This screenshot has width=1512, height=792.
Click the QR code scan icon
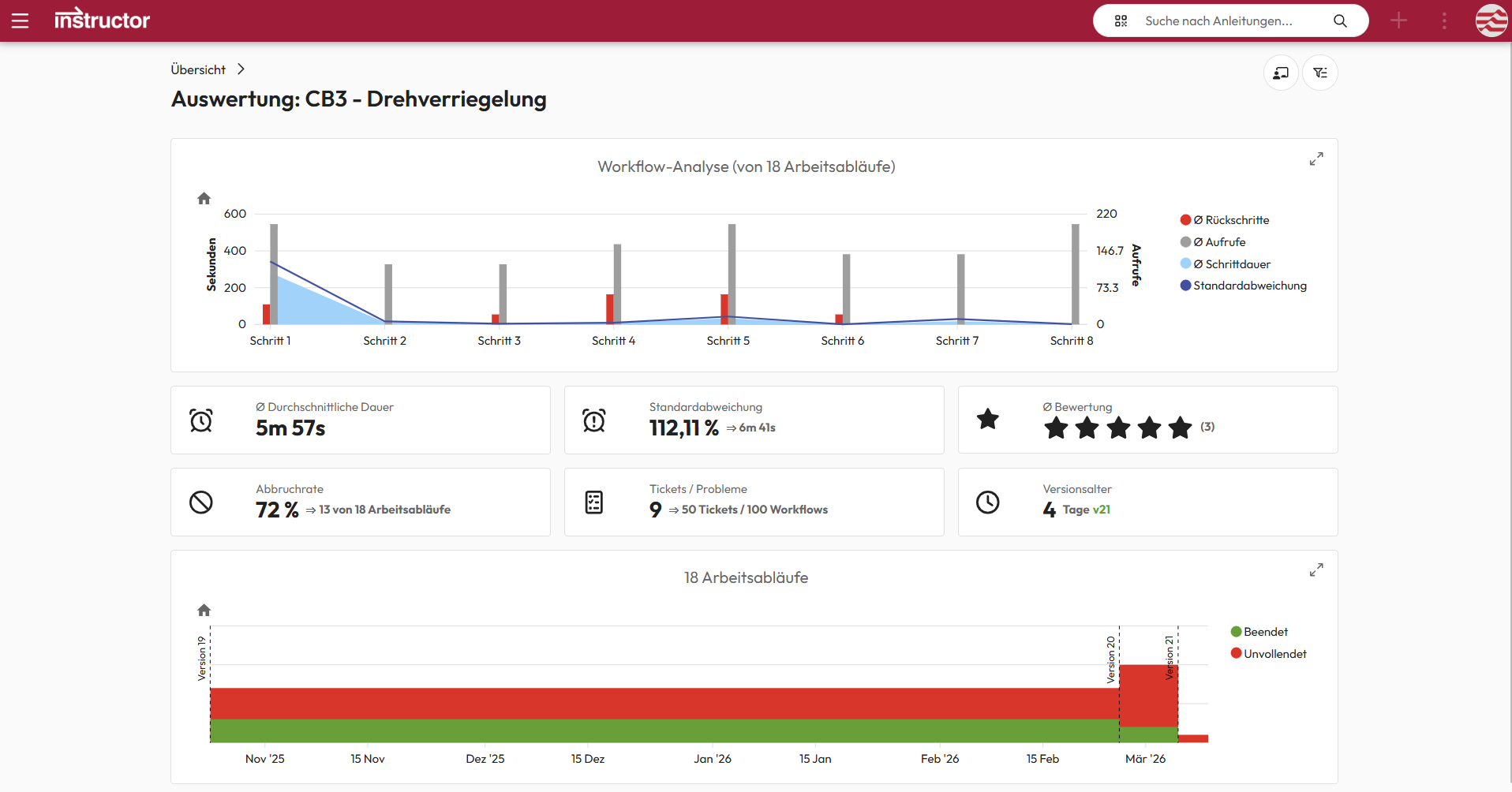point(1121,21)
